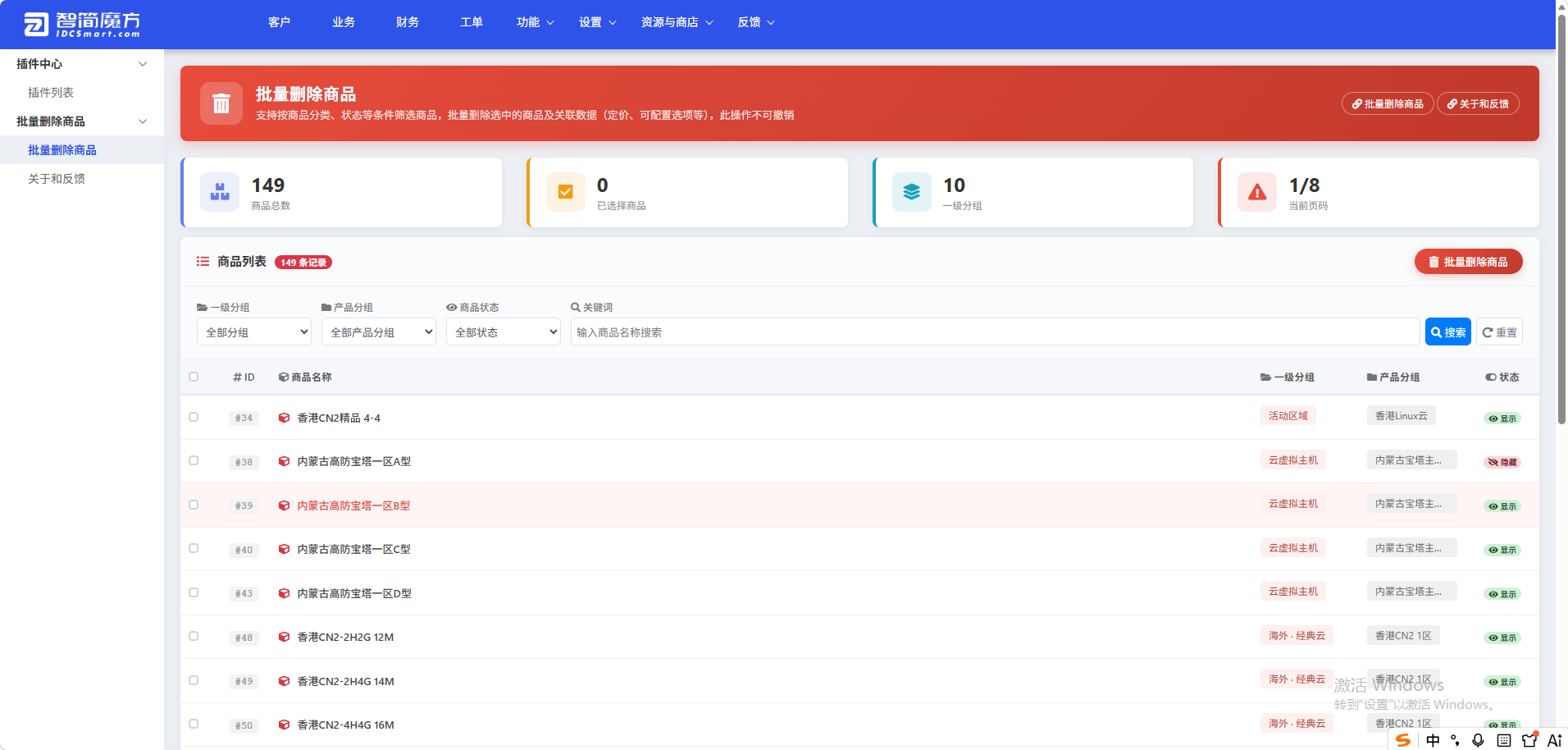Click the cube icon for 内蒙古高防宝塔一区B型
1568x750 pixels.
coord(284,505)
